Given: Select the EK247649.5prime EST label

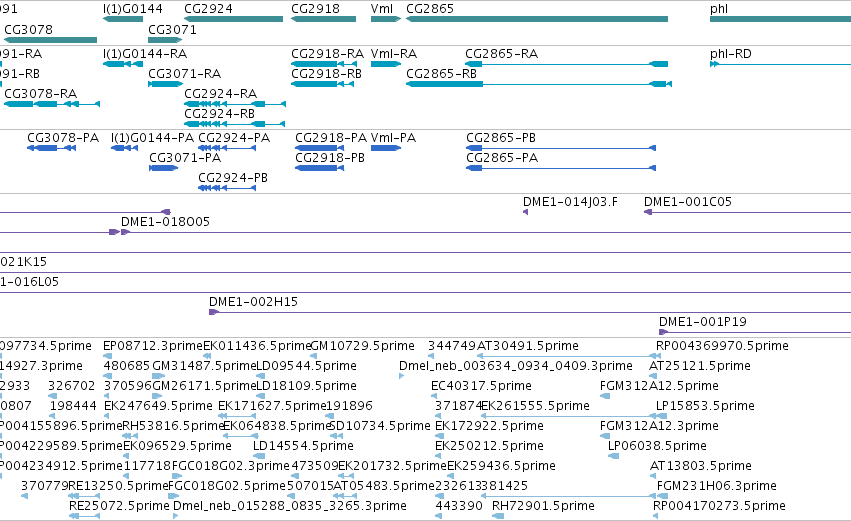Looking at the screenshot, I should [x=158, y=406].
